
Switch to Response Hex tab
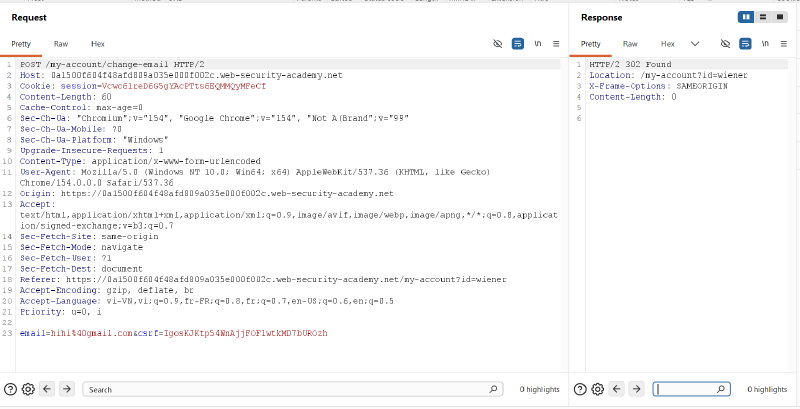point(668,44)
